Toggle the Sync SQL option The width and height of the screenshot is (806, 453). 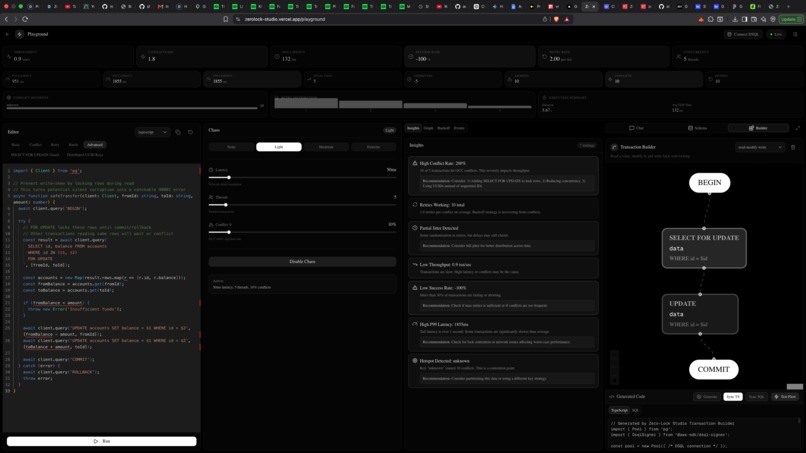[756, 396]
